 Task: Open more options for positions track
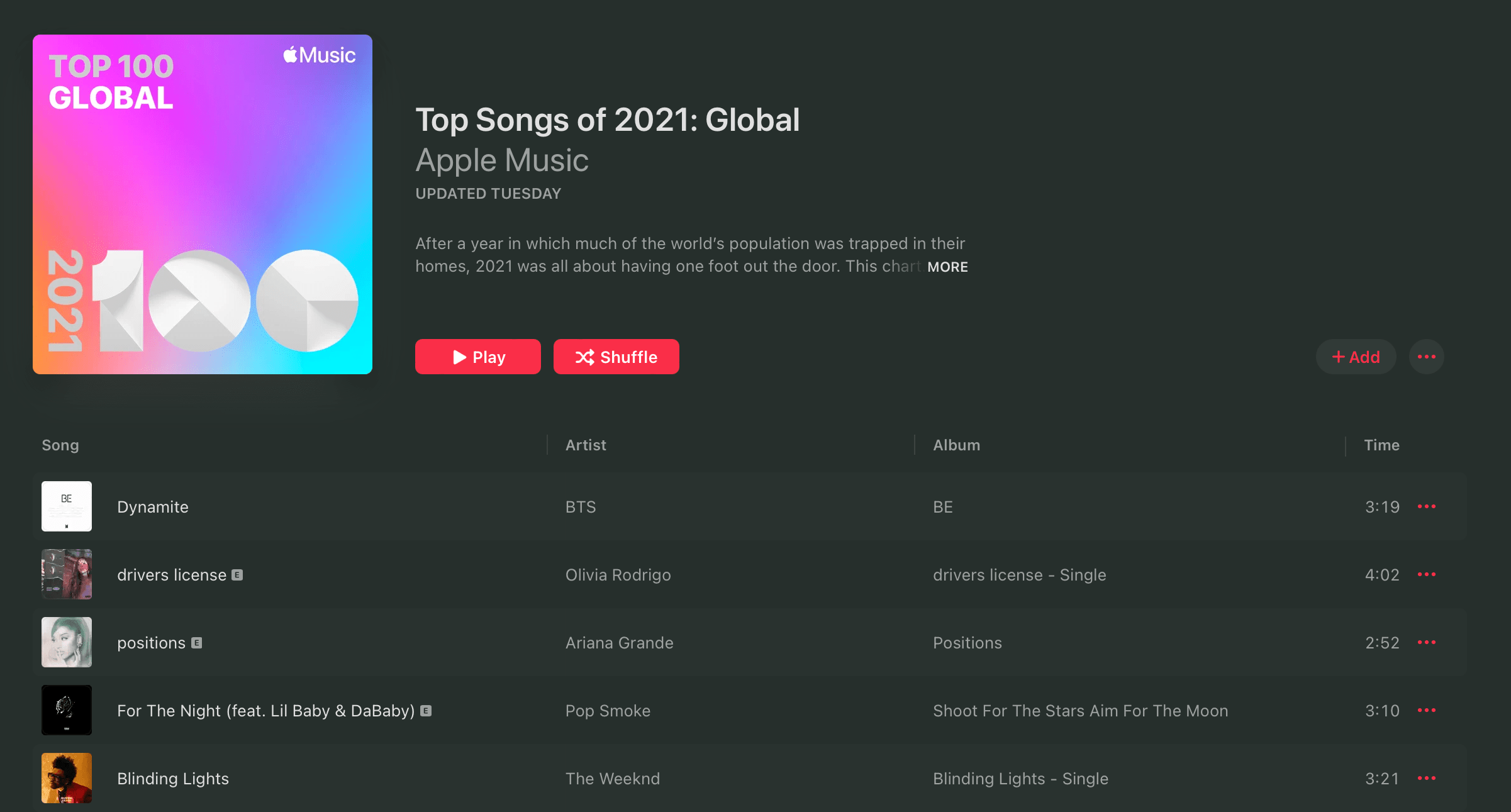[x=1426, y=643]
